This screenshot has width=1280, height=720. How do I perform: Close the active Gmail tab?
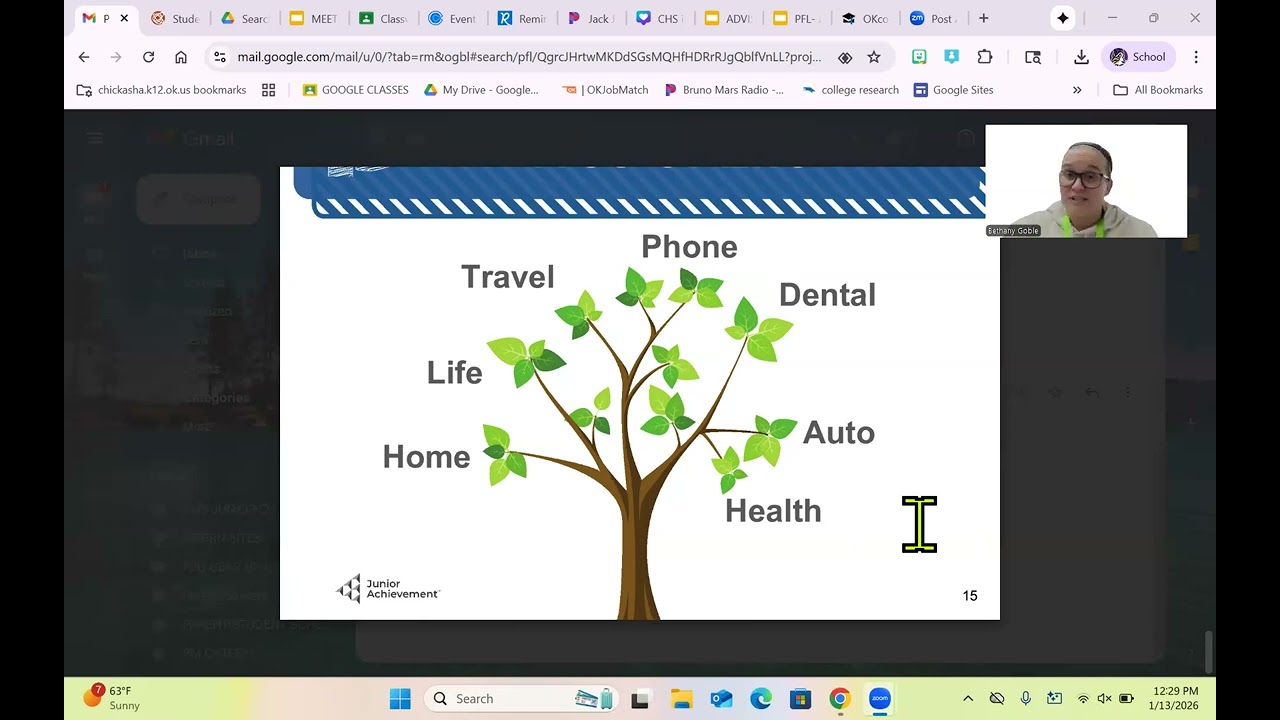coord(125,18)
